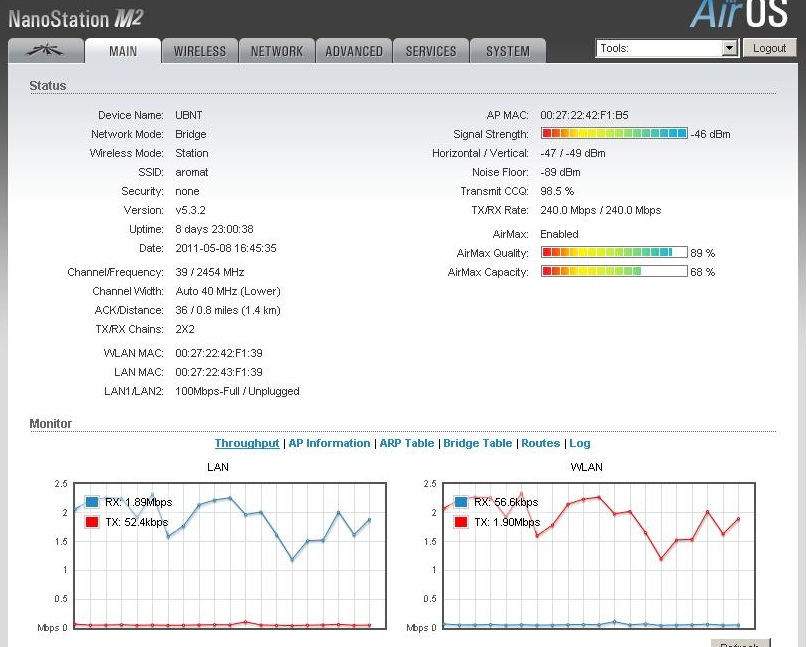Show the ARP Table
The image size is (806, 647).
[407, 443]
